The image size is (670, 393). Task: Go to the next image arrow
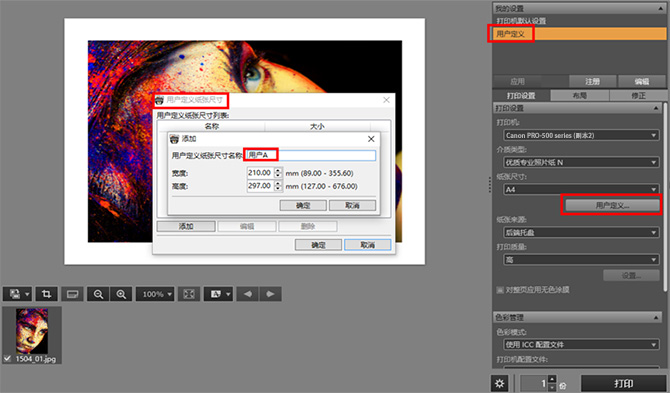point(270,294)
